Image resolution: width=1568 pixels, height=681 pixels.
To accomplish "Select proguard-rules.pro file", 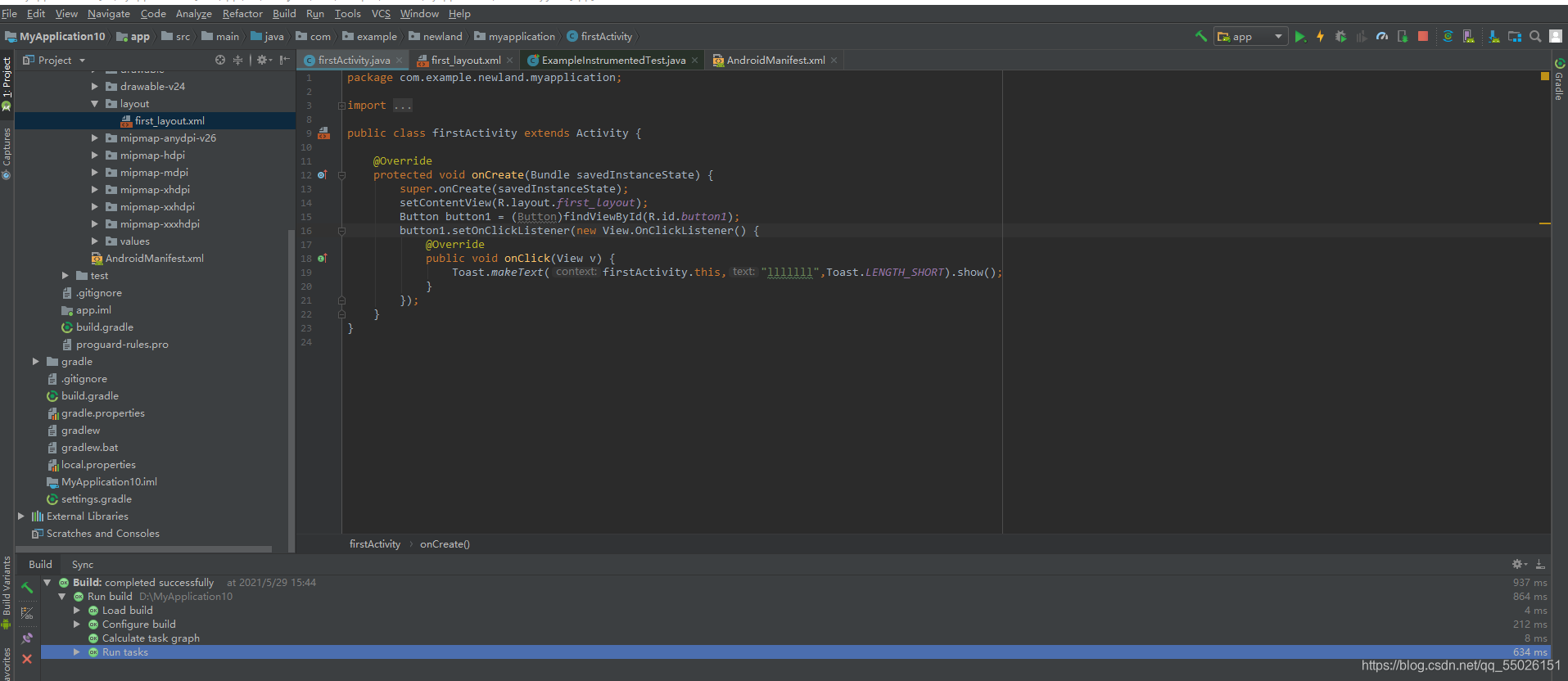I will 121,345.
